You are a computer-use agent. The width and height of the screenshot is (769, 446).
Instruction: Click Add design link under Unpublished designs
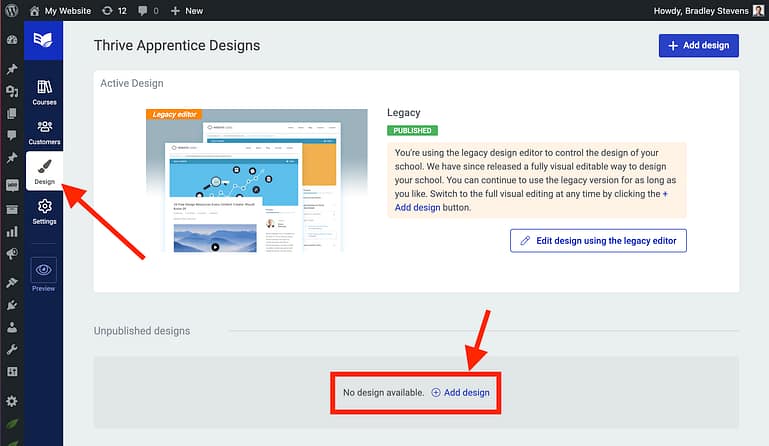click(460, 393)
